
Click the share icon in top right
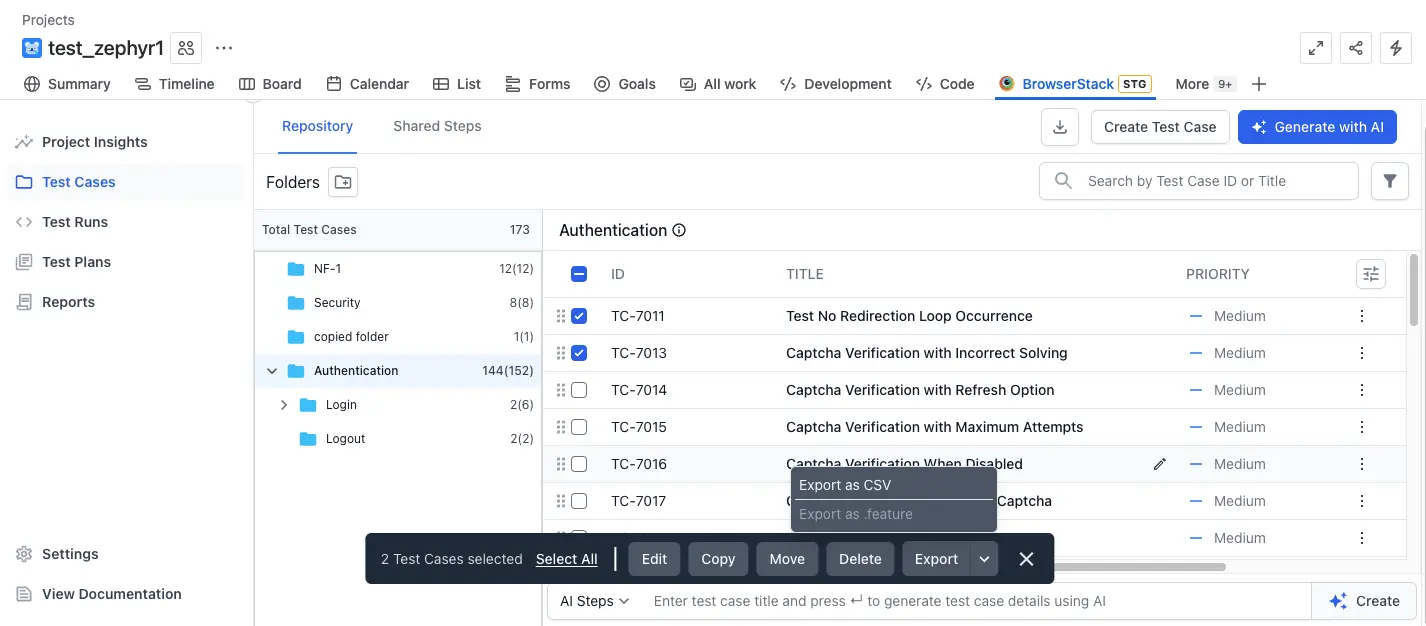click(1356, 48)
